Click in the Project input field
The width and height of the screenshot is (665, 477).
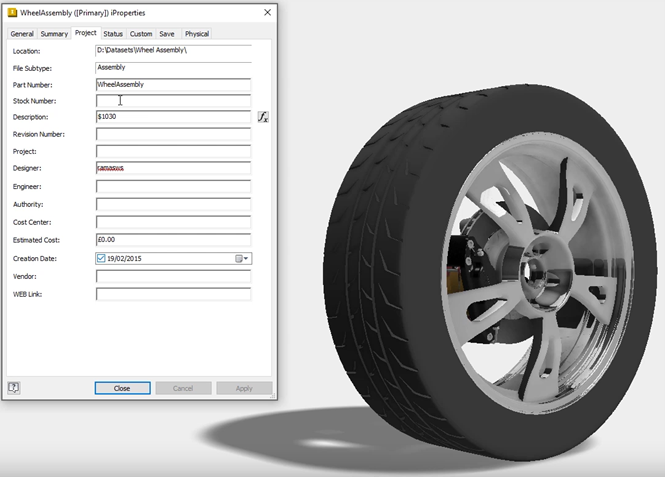173,151
